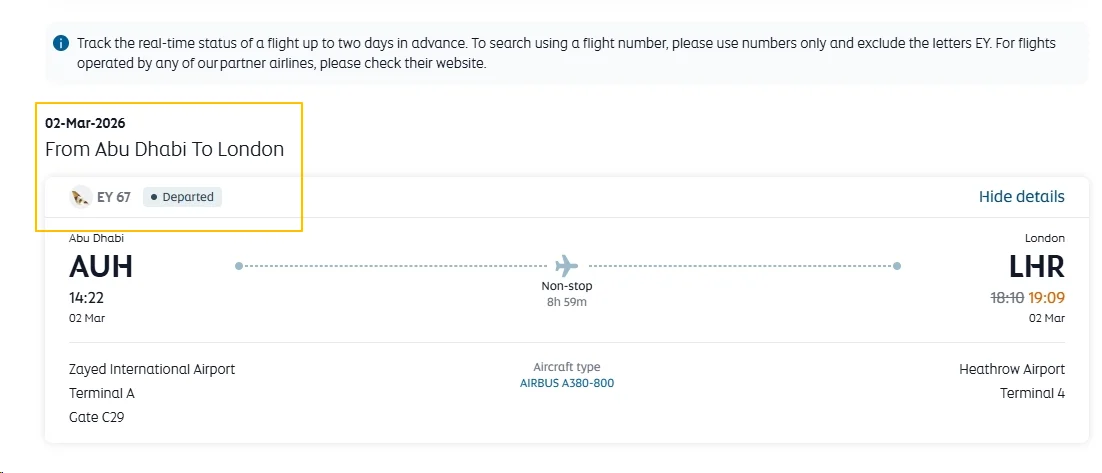The width and height of the screenshot is (1102, 473).
Task: Click the departure dot on route line
Action: (239, 266)
